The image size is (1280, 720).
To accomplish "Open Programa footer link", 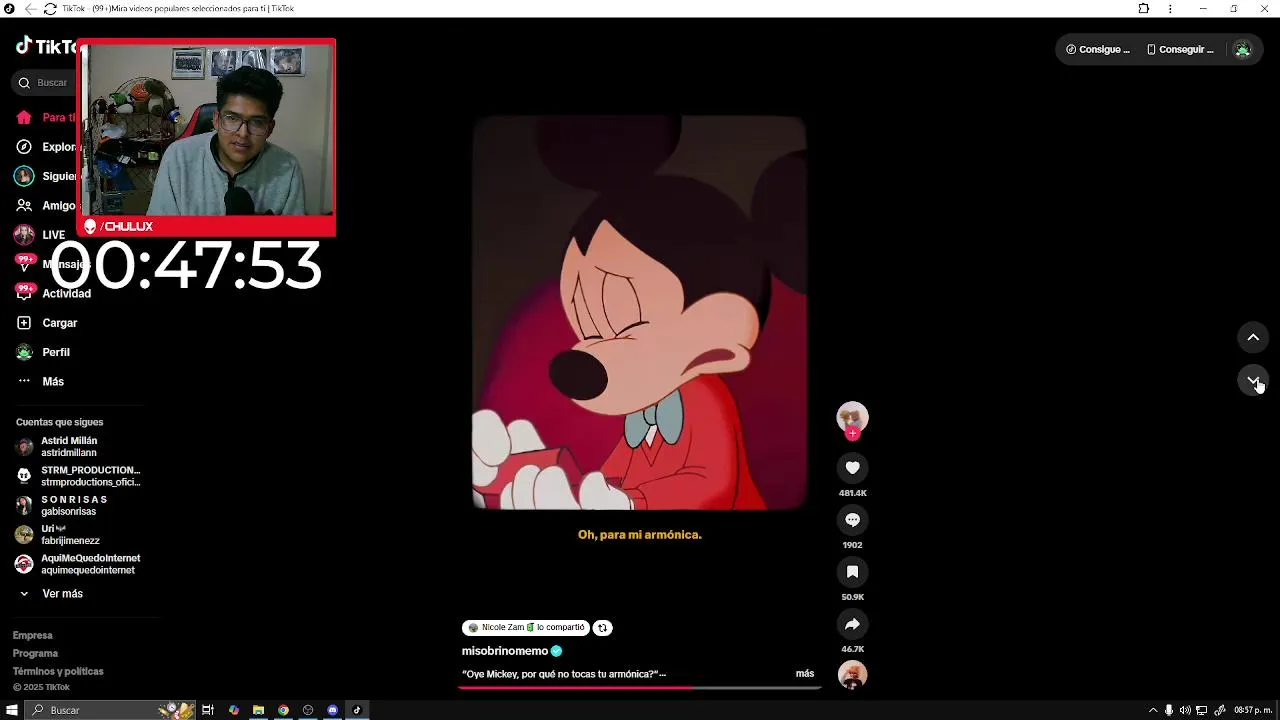I will [x=35, y=653].
